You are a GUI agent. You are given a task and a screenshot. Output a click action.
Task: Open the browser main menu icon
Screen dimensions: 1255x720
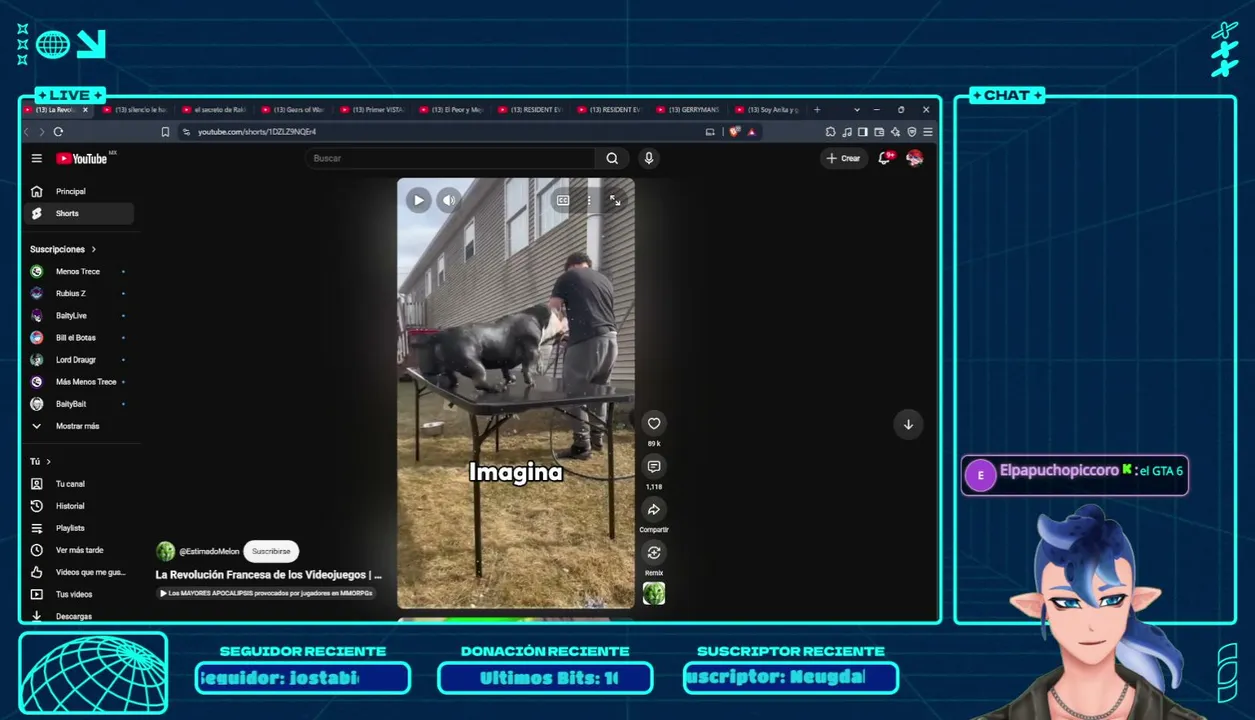(928, 132)
